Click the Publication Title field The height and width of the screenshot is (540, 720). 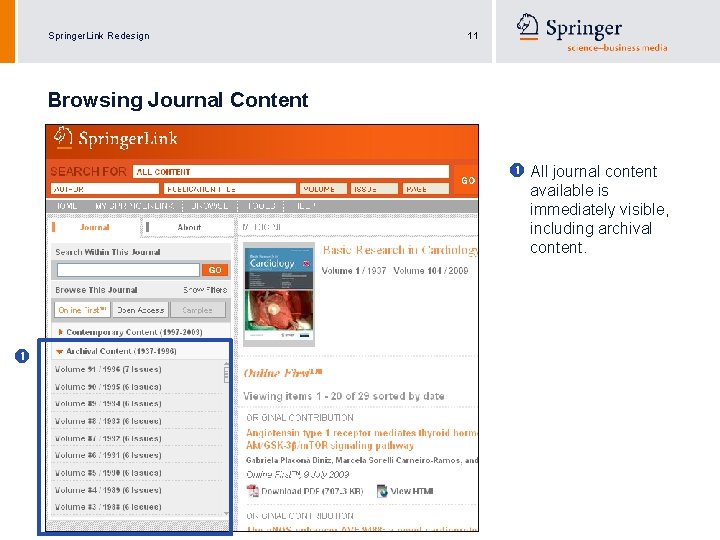tap(230, 189)
